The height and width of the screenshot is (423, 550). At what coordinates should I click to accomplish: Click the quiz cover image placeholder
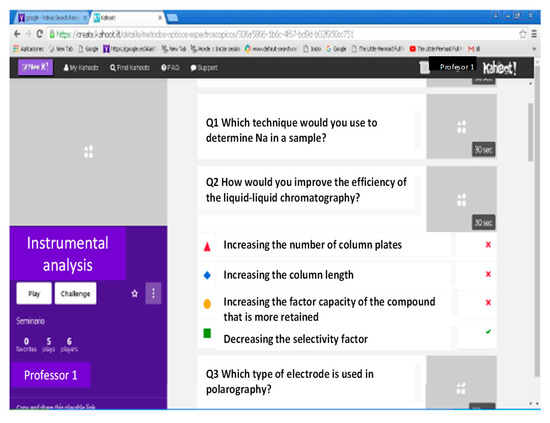[x=88, y=152]
